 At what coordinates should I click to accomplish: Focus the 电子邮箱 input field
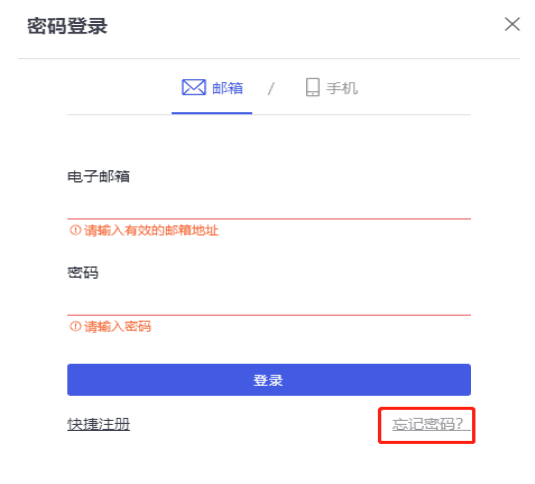coord(269,204)
